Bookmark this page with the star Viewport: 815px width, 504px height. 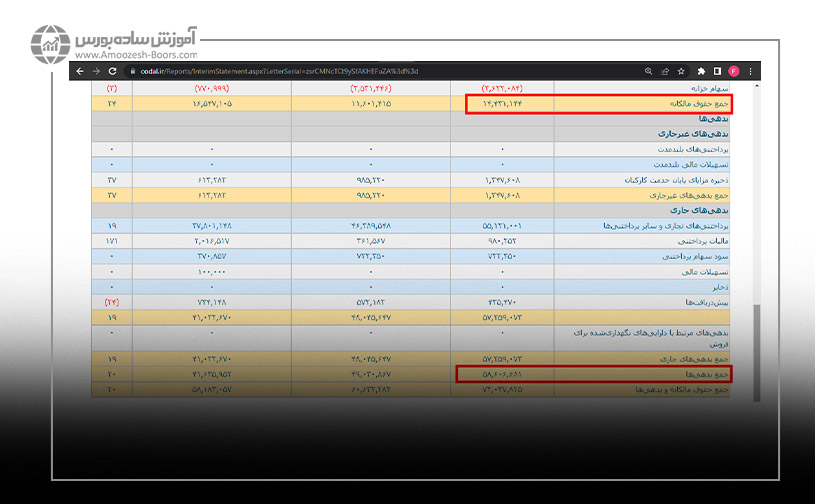(x=681, y=71)
